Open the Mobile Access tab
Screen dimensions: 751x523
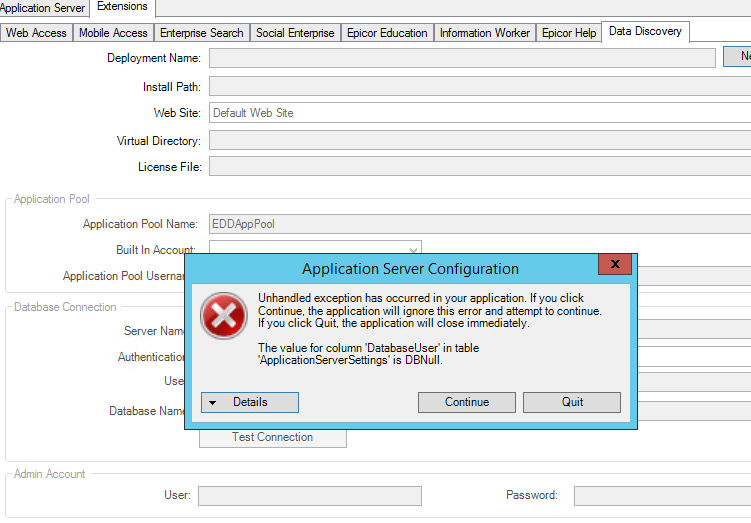[x=114, y=33]
